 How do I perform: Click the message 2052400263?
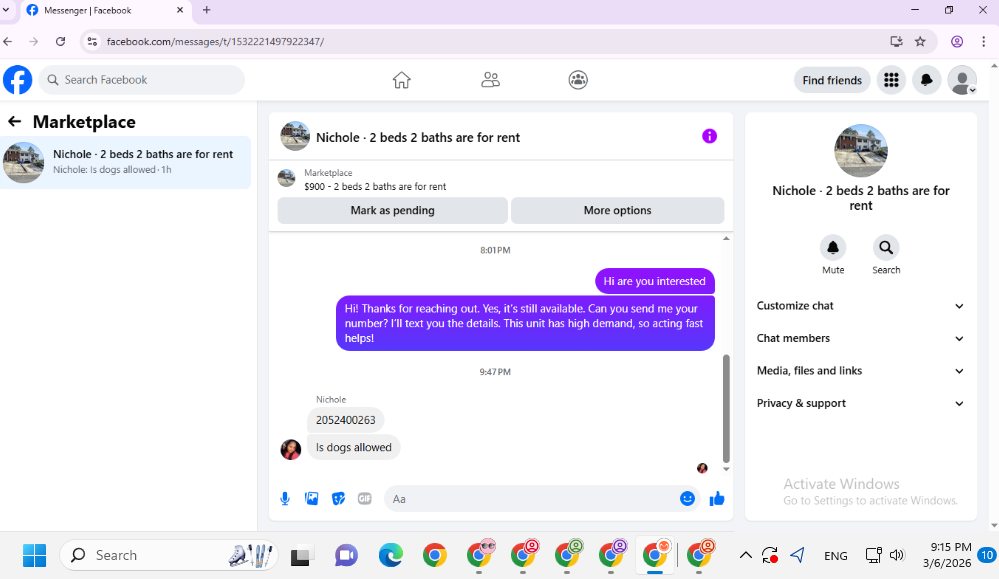tap(345, 420)
